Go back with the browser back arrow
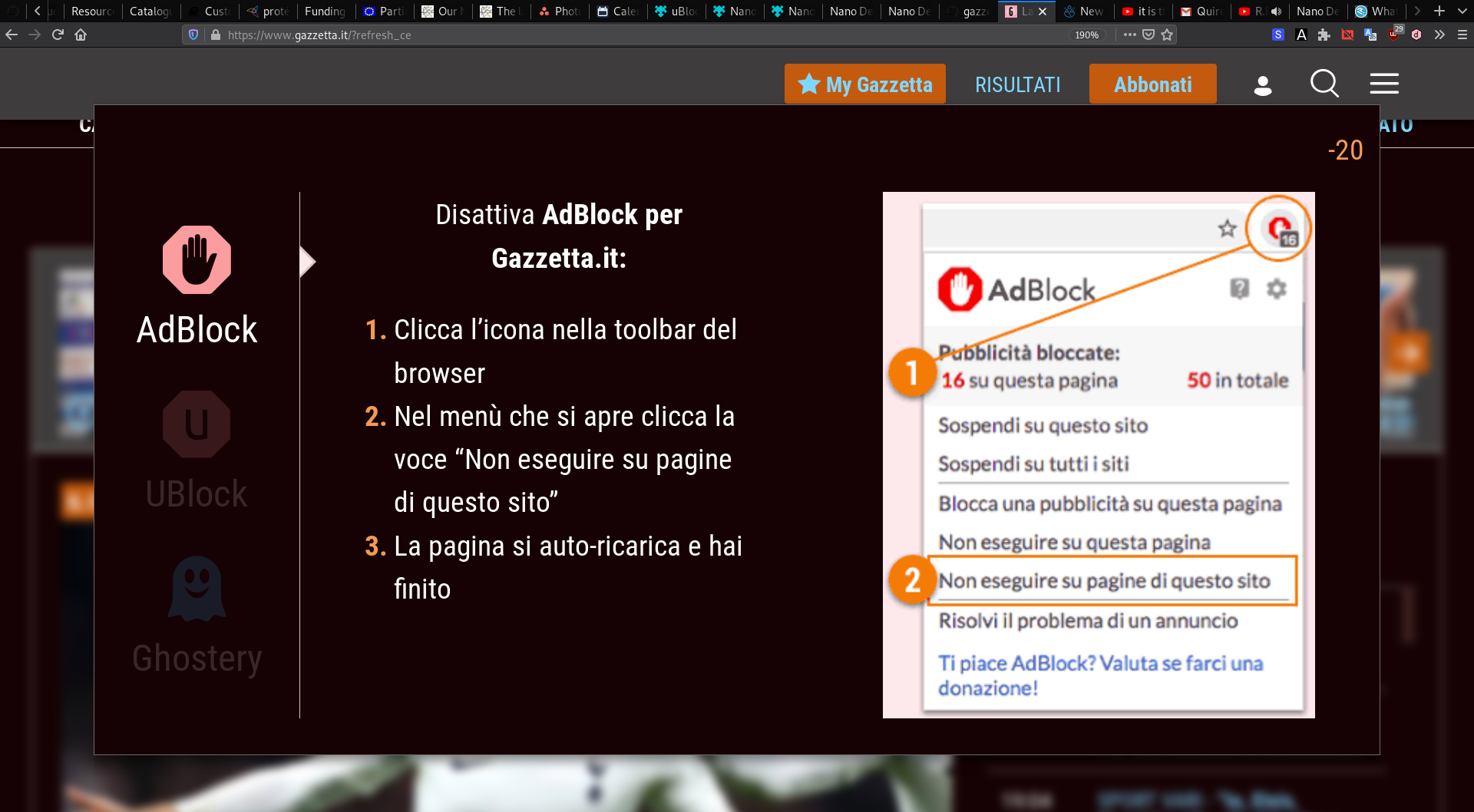Image resolution: width=1474 pixels, height=812 pixels. [12, 35]
